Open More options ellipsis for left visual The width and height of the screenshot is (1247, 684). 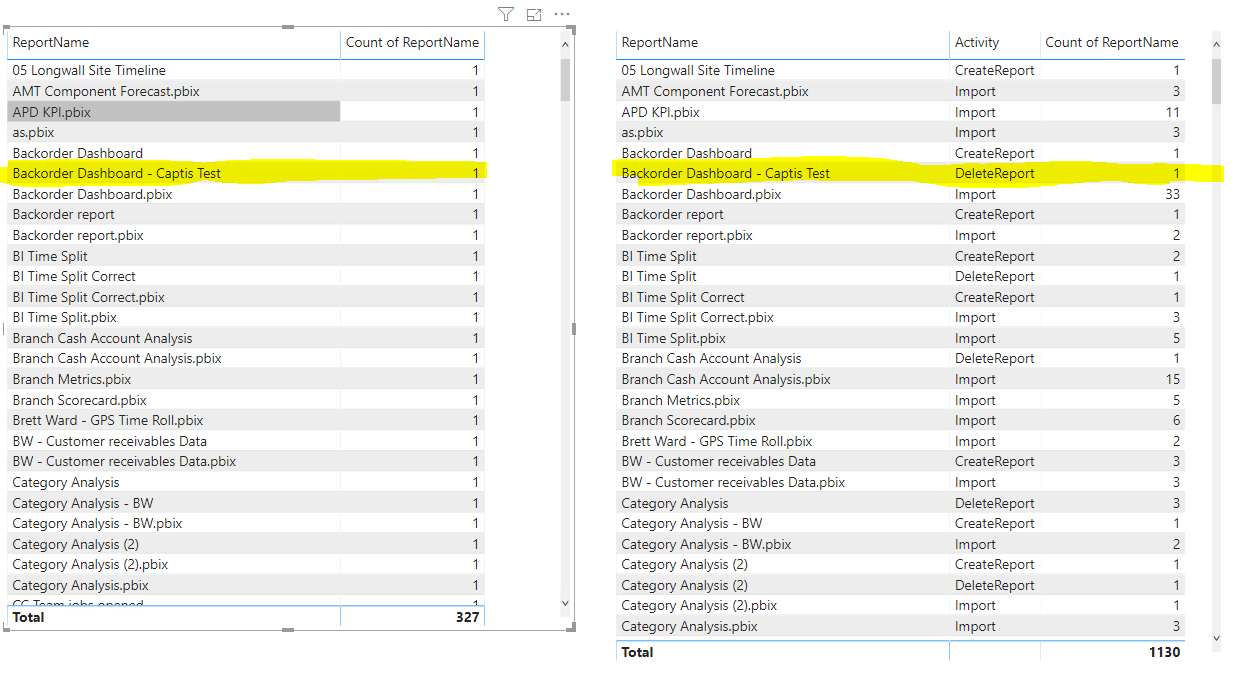pyautogui.click(x=562, y=14)
